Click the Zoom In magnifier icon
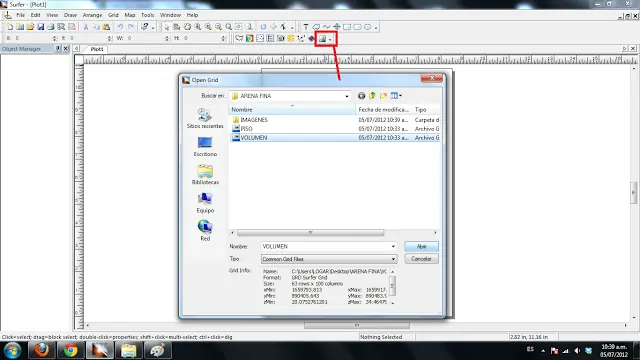The image size is (640, 360). tap(208, 27)
